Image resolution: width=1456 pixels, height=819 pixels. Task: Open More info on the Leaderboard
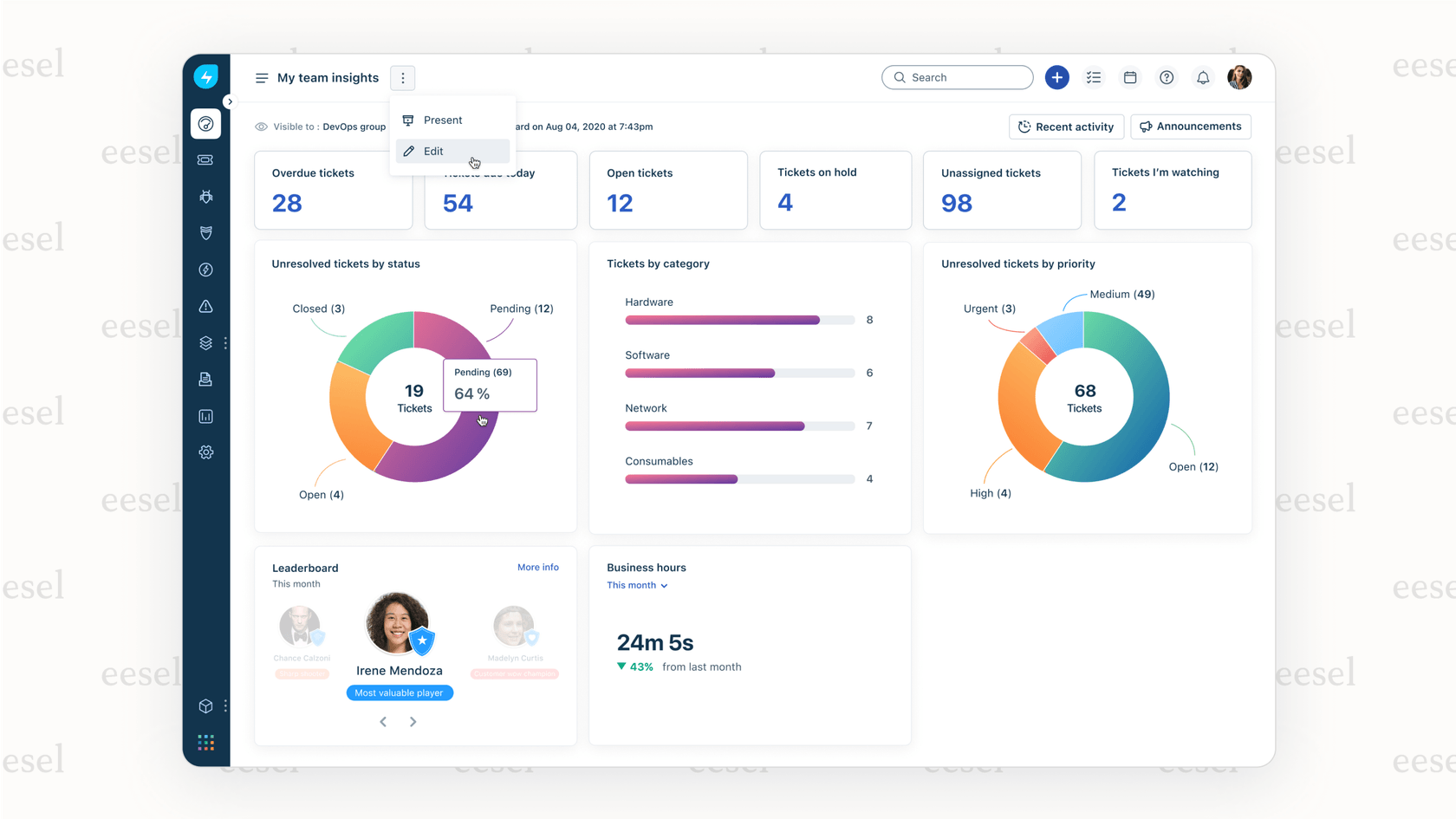click(537, 567)
